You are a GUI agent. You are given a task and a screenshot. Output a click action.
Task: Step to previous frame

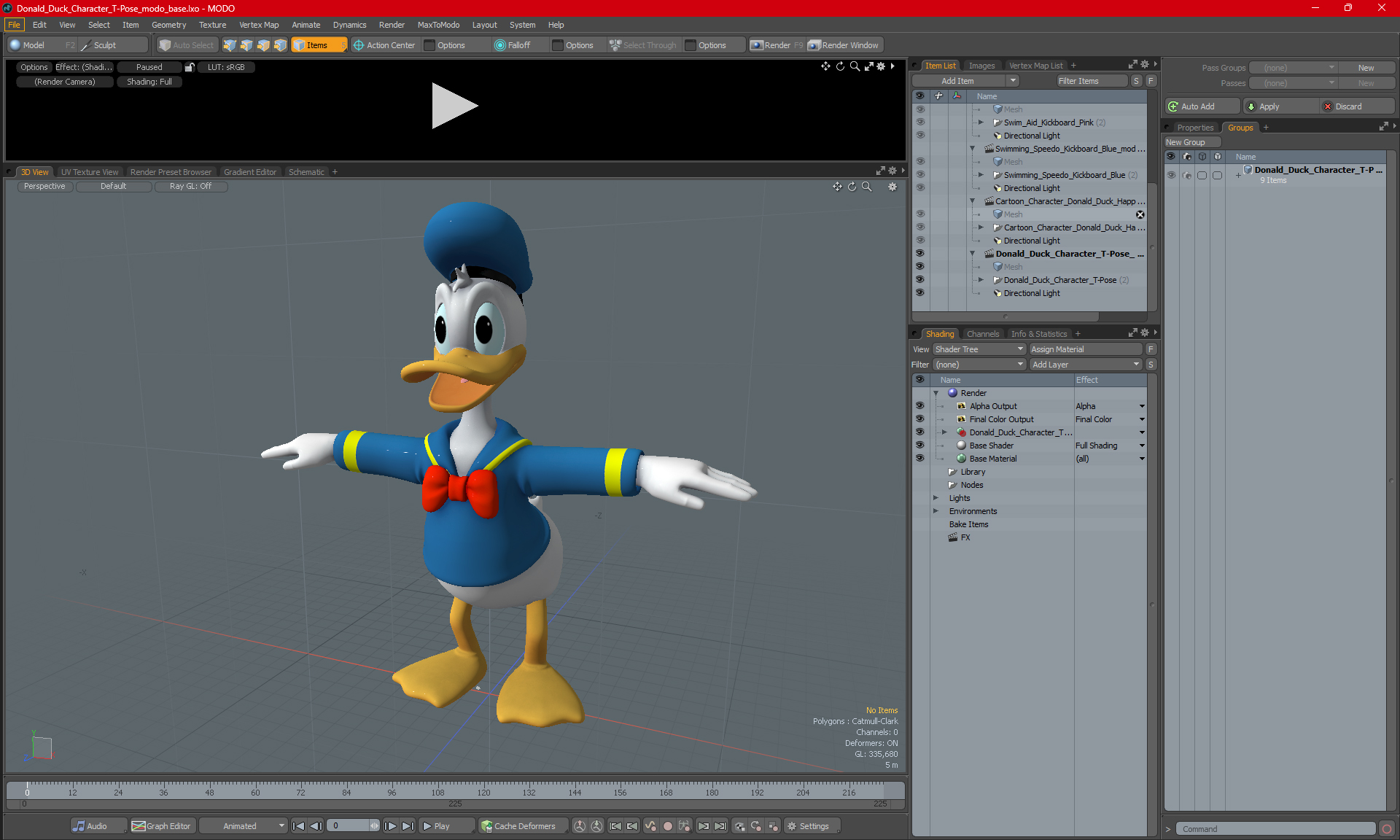click(316, 826)
